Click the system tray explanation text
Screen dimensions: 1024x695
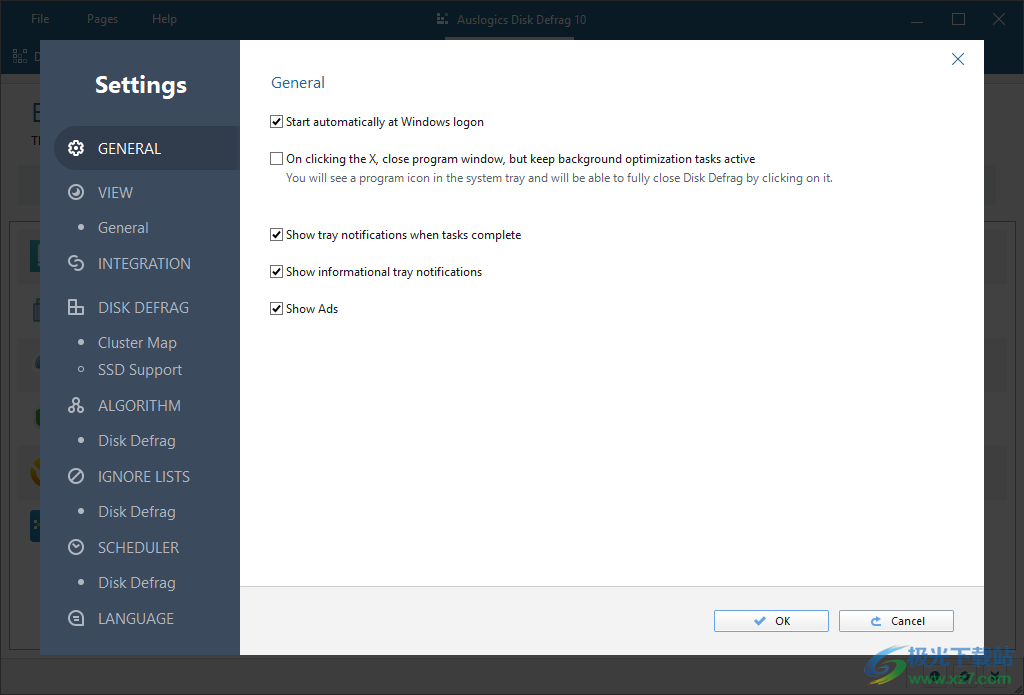click(x=559, y=178)
